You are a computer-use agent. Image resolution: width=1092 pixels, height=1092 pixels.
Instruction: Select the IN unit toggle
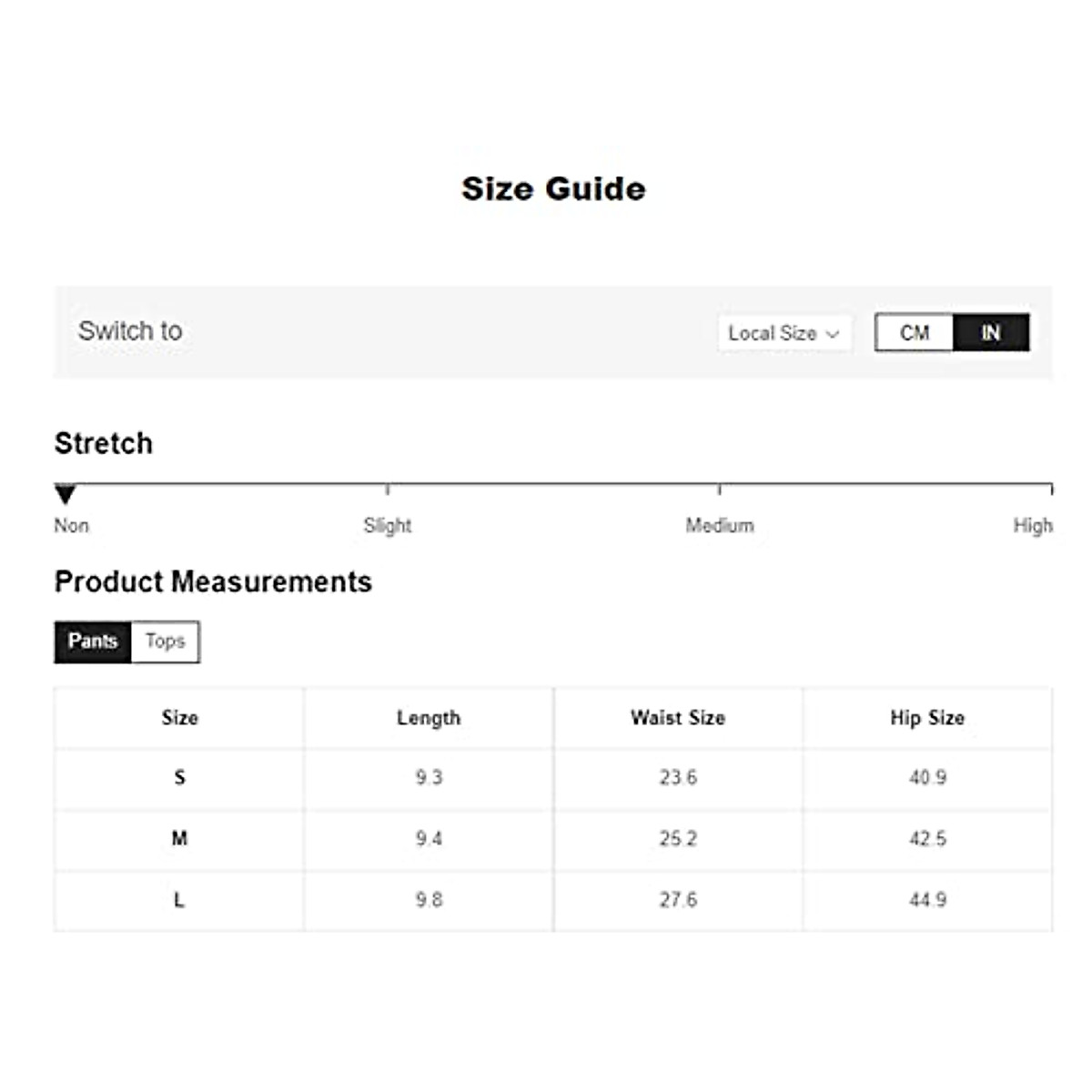[991, 333]
